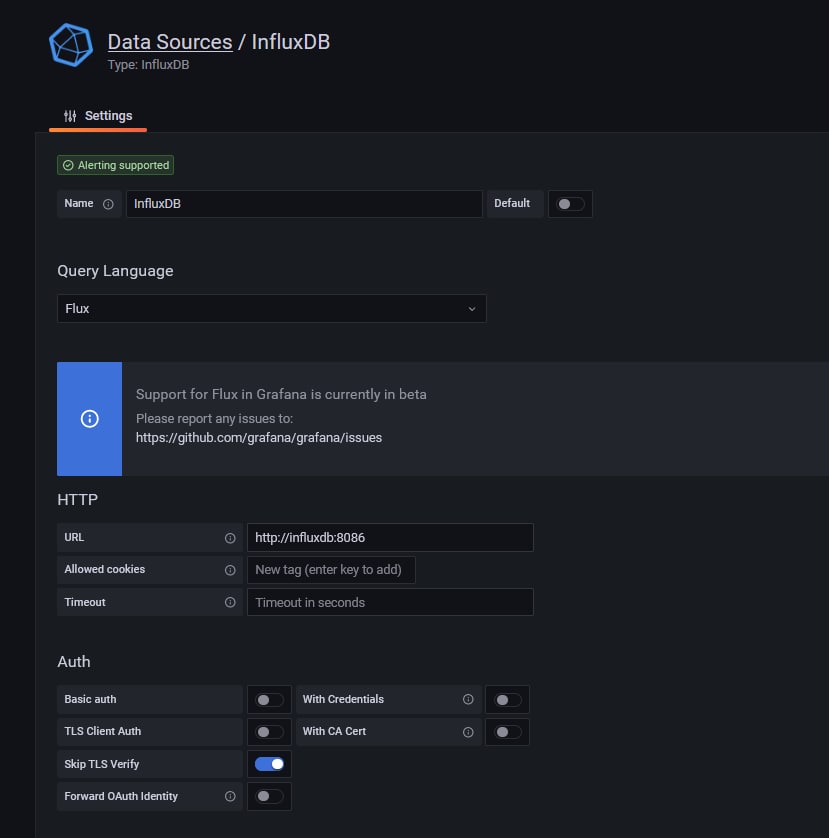This screenshot has width=829, height=838.
Task: Go to the Data Sources breadcrumb link
Action: [170, 42]
